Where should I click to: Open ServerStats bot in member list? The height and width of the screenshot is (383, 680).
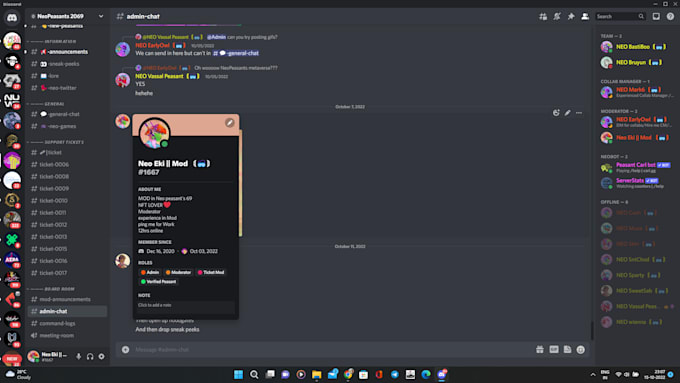(x=637, y=183)
